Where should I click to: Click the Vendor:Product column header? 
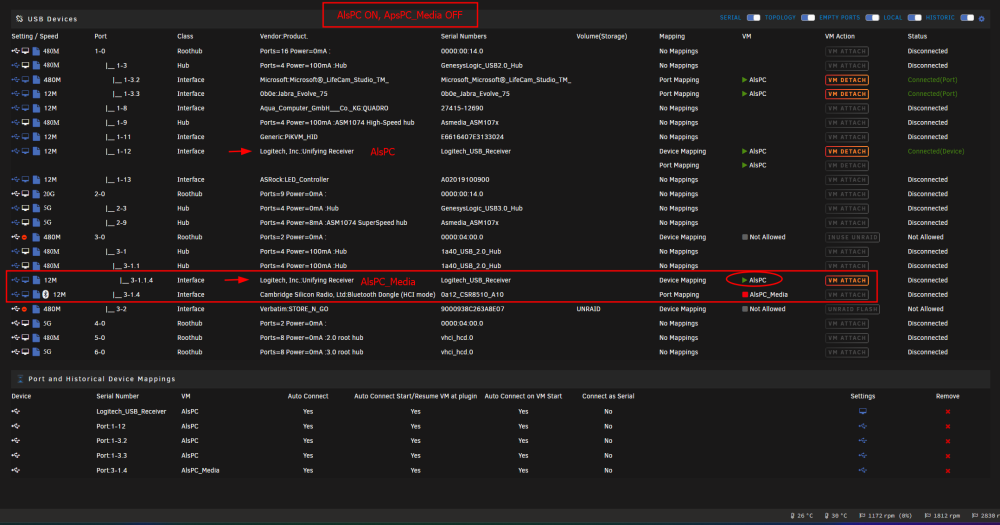pyautogui.click(x=284, y=36)
